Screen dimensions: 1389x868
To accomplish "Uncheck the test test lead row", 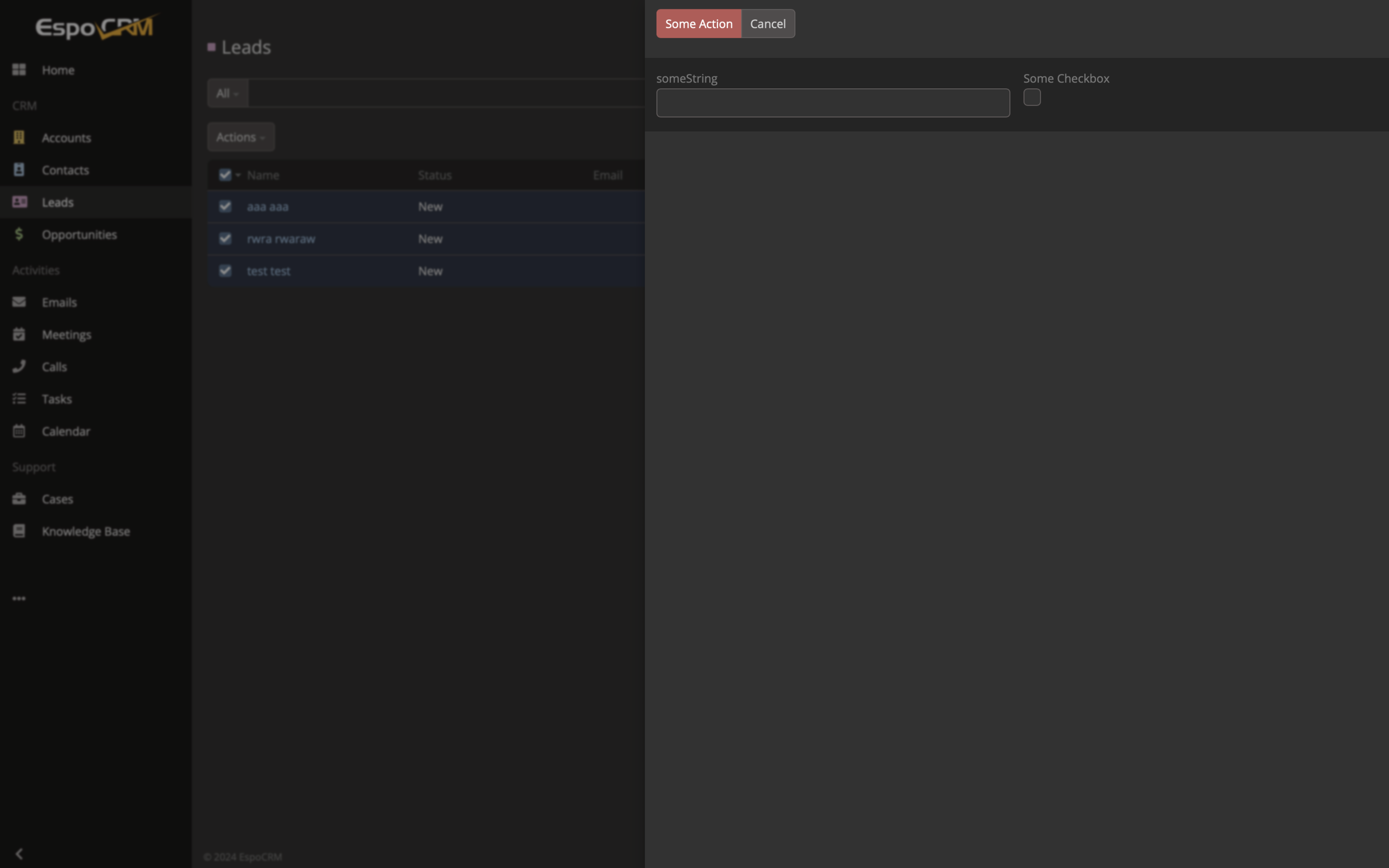I will (225, 271).
